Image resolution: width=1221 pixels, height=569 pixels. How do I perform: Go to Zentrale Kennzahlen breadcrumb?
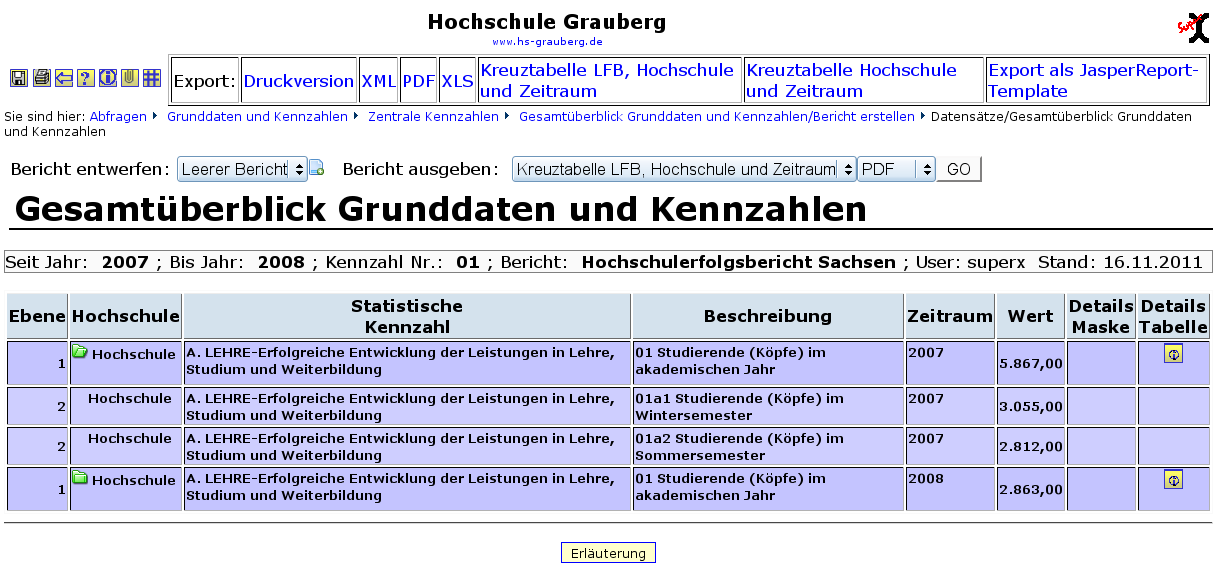433,117
